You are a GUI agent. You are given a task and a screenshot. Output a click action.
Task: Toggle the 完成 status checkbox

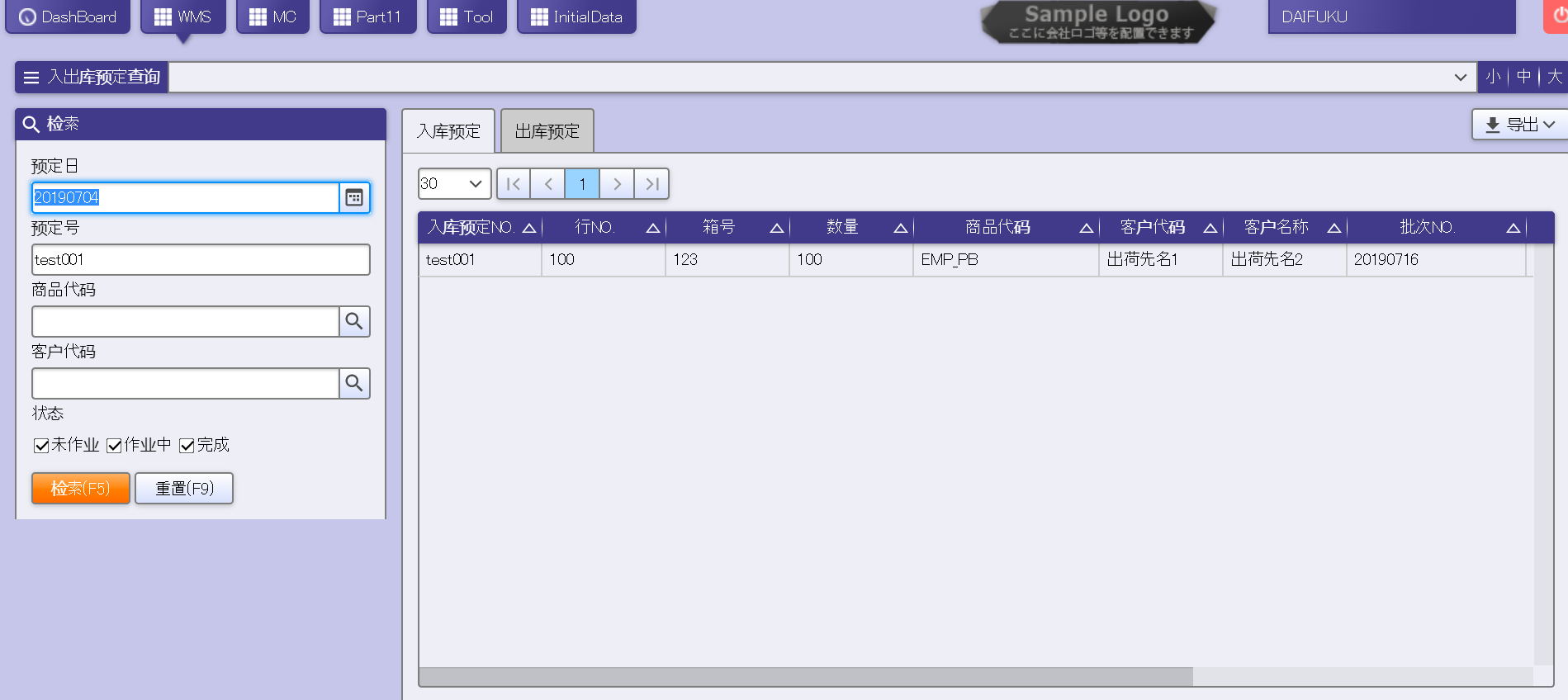(x=187, y=446)
